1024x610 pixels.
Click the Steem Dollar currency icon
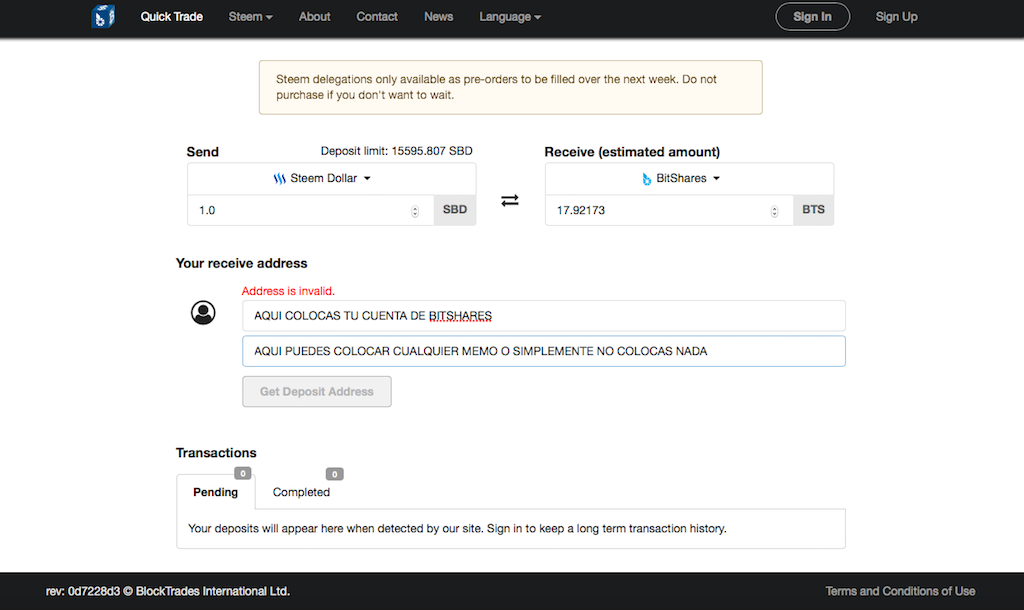click(x=280, y=178)
